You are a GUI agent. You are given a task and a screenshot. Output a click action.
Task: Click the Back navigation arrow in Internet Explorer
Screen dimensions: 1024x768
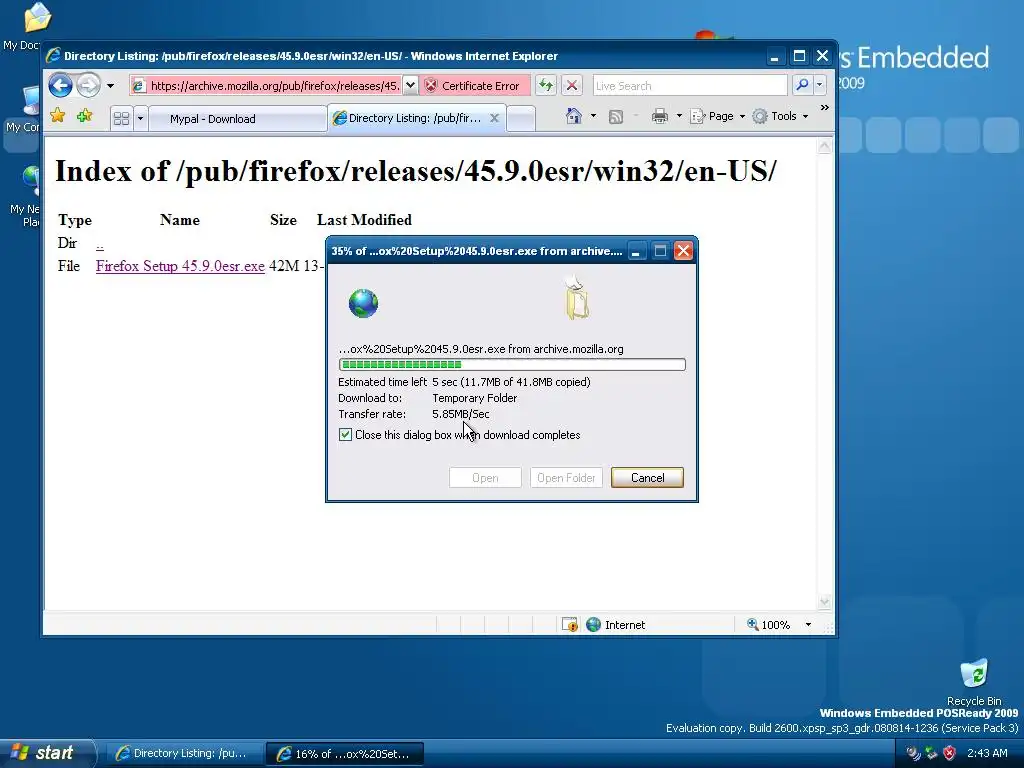tap(60, 85)
